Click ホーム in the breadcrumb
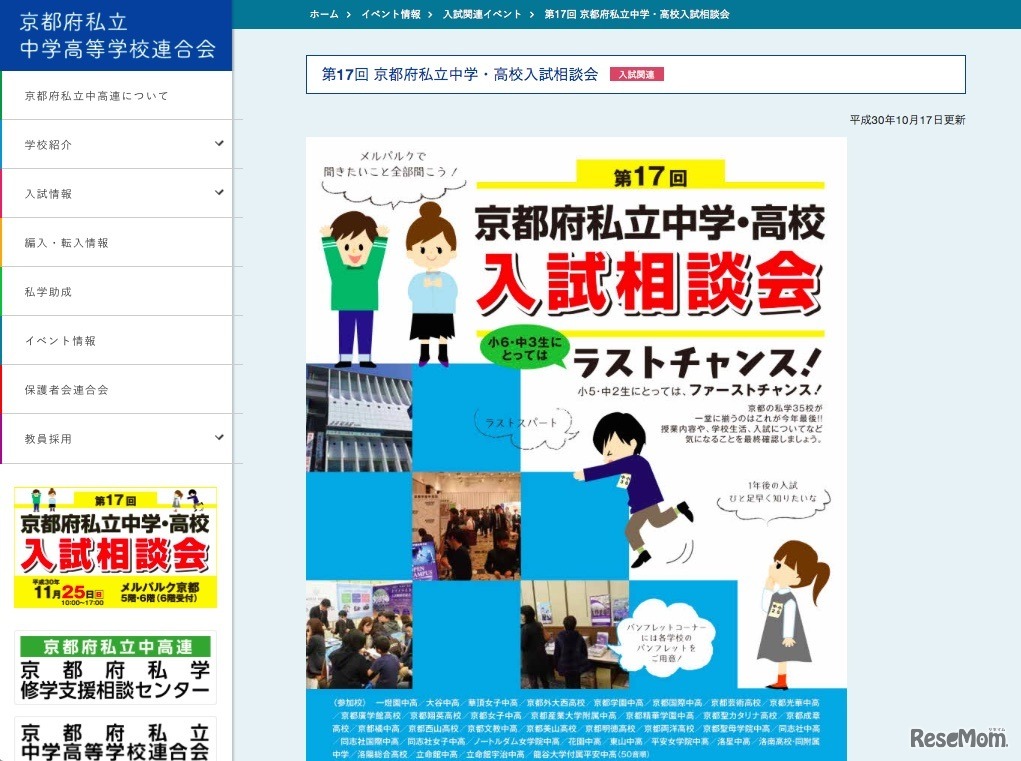 [x=324, y=15]
